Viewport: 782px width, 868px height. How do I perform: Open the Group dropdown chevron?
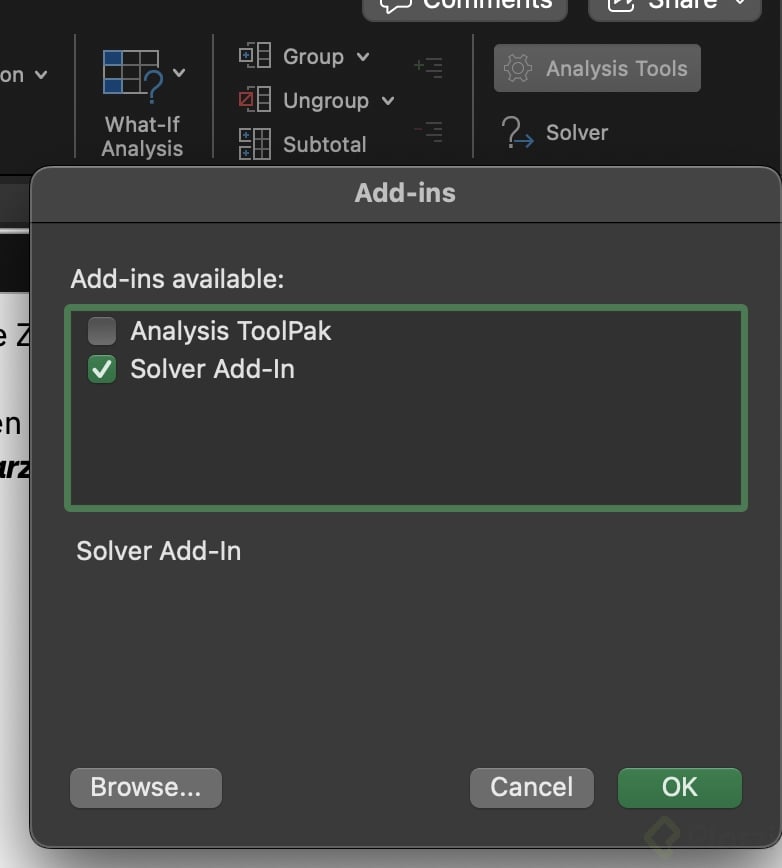click(x=363, y=57)
